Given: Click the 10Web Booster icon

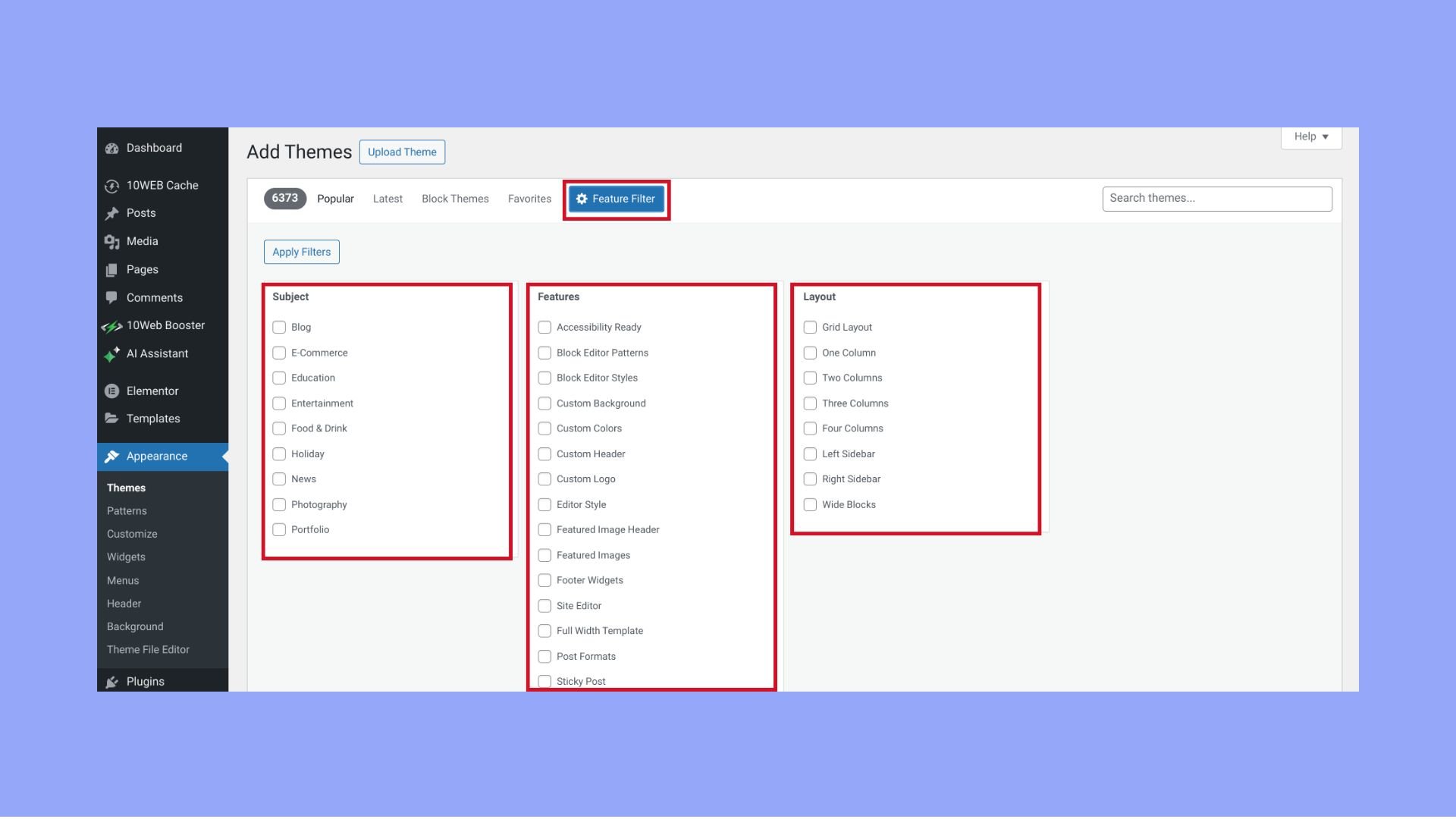Looking at the screenshot, I should click(x=111, y=325).
